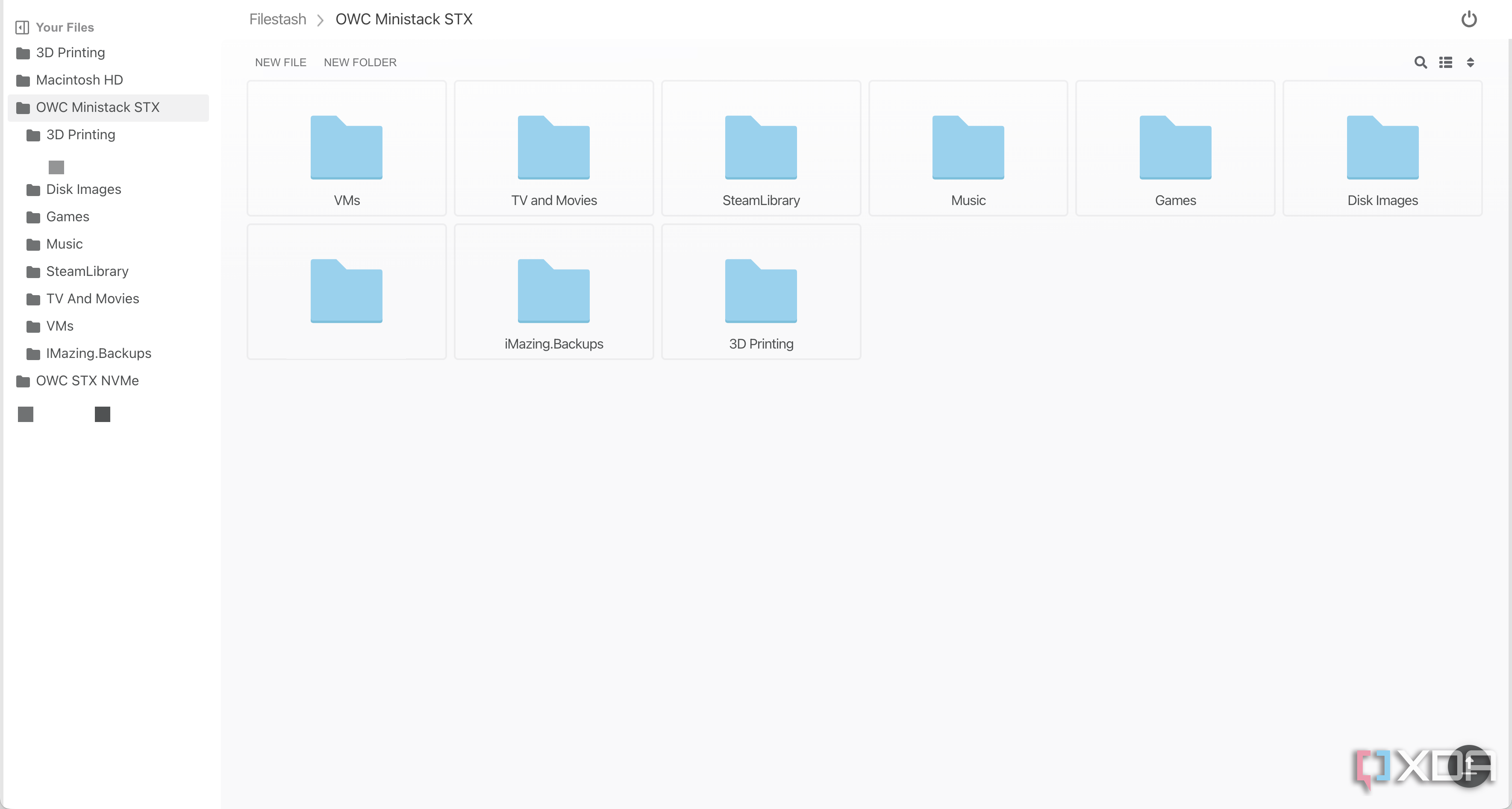Click the power logout icon

pyautogui.click(x=1468, y=19)
